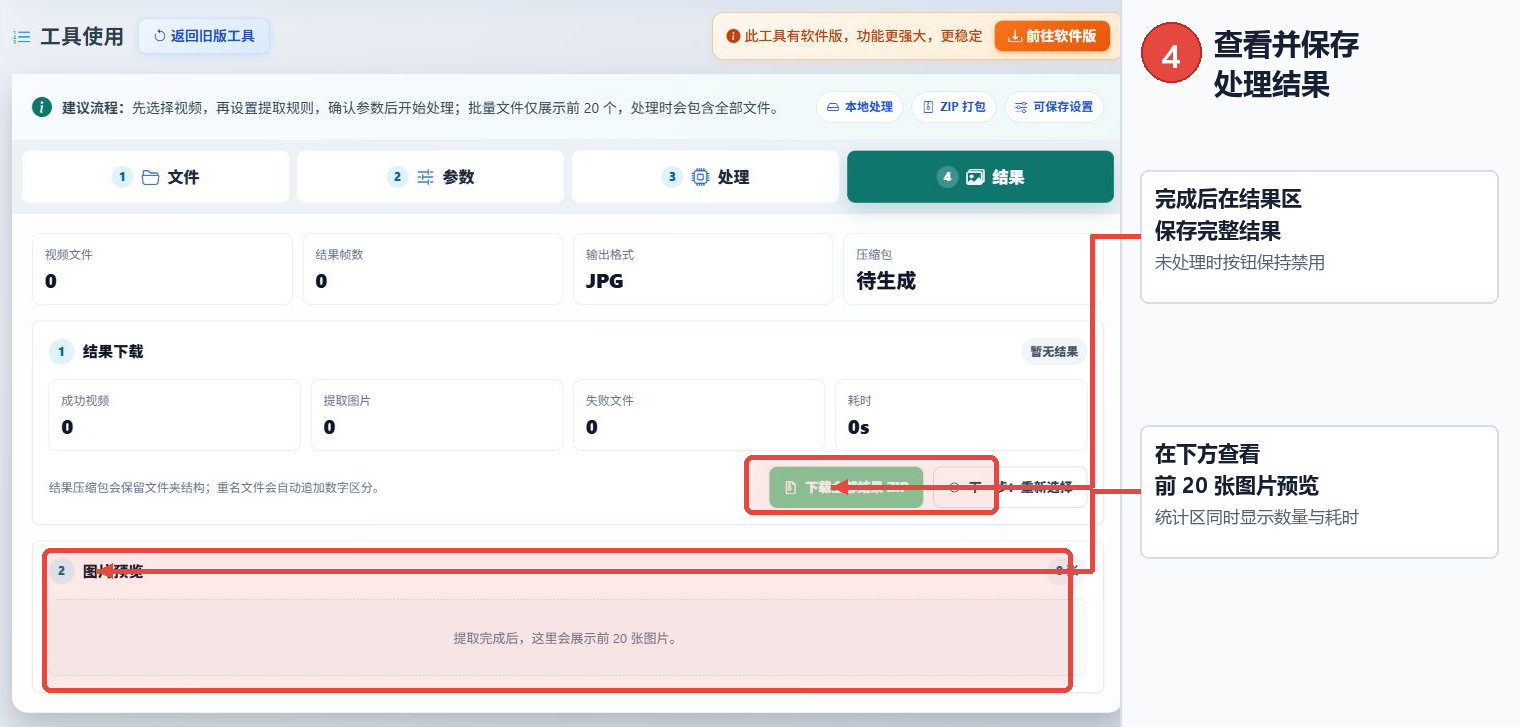Open 前往软件版 download button
Image resolution: width=1520 pixels, height=727 pixels.
coord(1052,36)
